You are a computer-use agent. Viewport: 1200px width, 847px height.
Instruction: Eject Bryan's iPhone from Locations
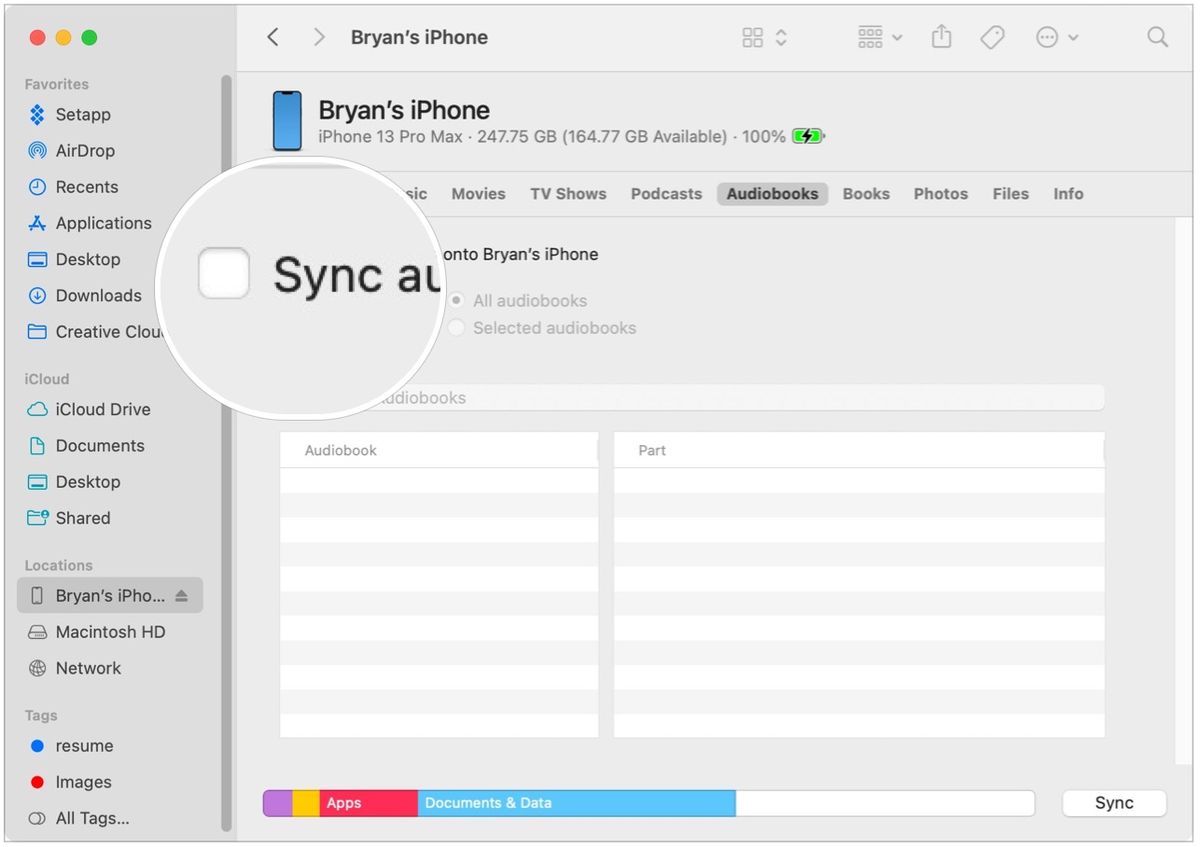[182, 595]
